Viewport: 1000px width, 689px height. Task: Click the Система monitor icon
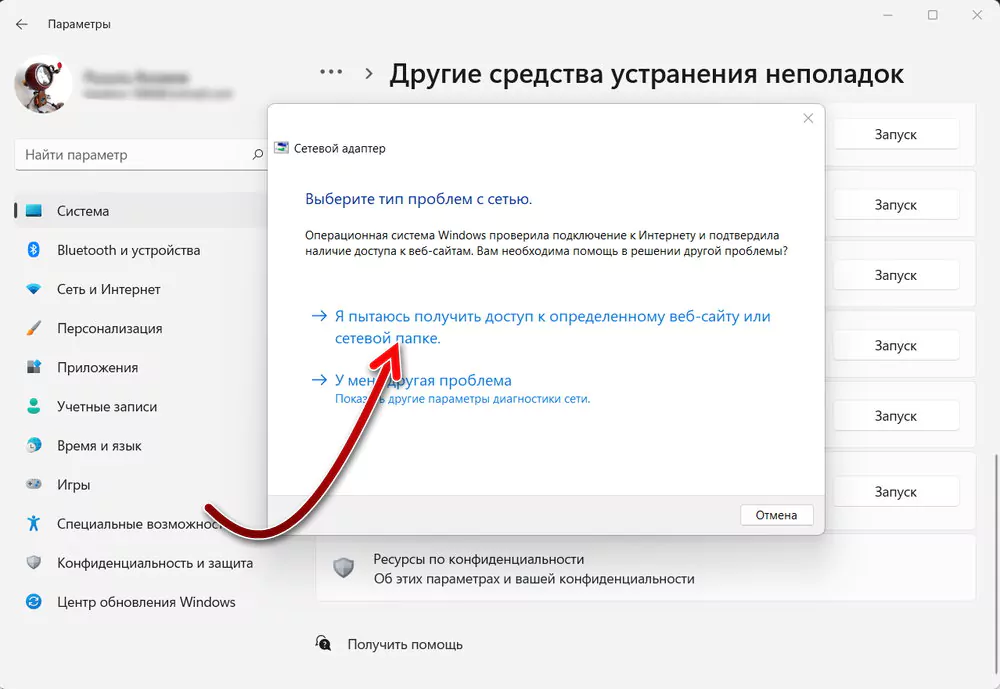[34, 211]
